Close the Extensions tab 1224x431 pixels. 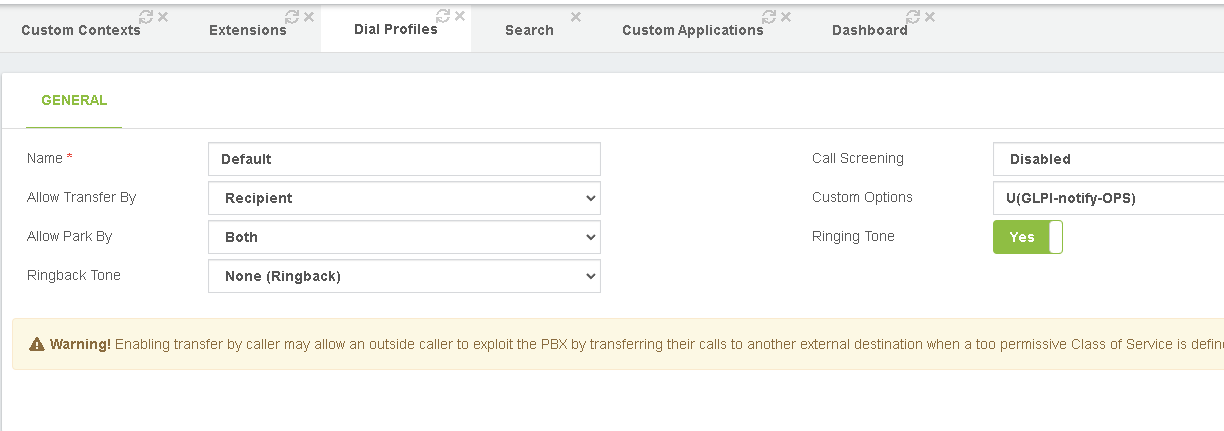pyautogui.click(x=309, y=17)
